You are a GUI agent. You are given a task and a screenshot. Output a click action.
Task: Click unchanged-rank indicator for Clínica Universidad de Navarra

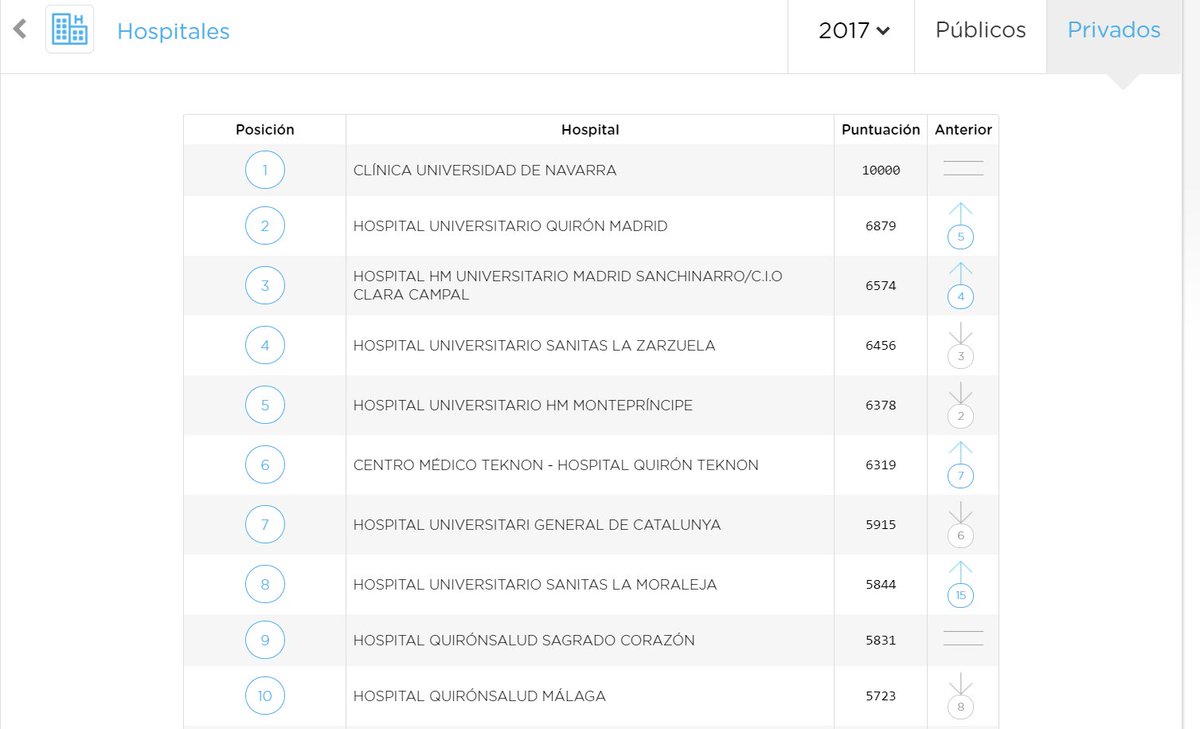(963, 169)
